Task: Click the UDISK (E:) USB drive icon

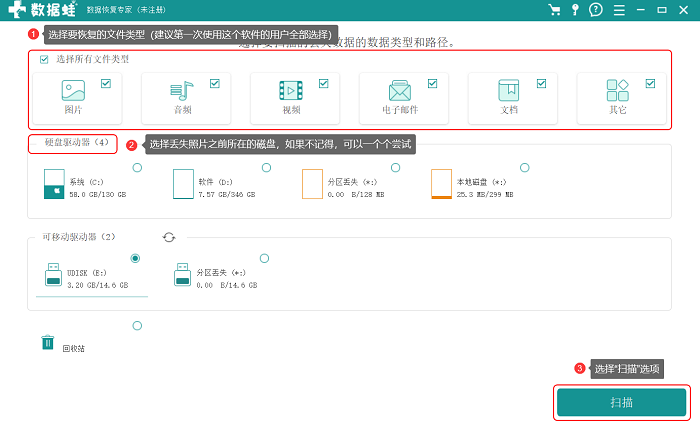Action: (53, 274)
